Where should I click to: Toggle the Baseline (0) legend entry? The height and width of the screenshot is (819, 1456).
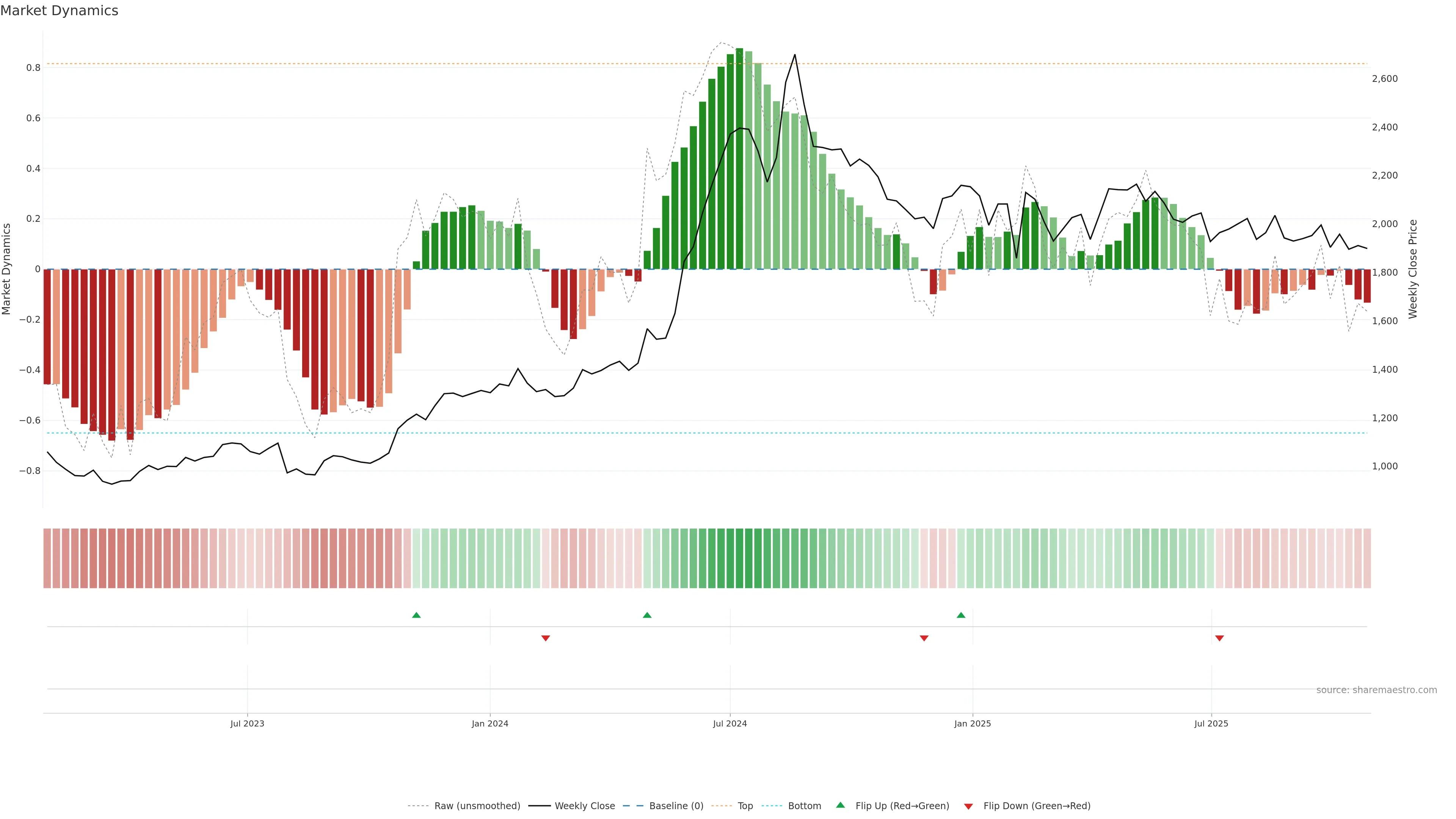[x=676, y=806]
